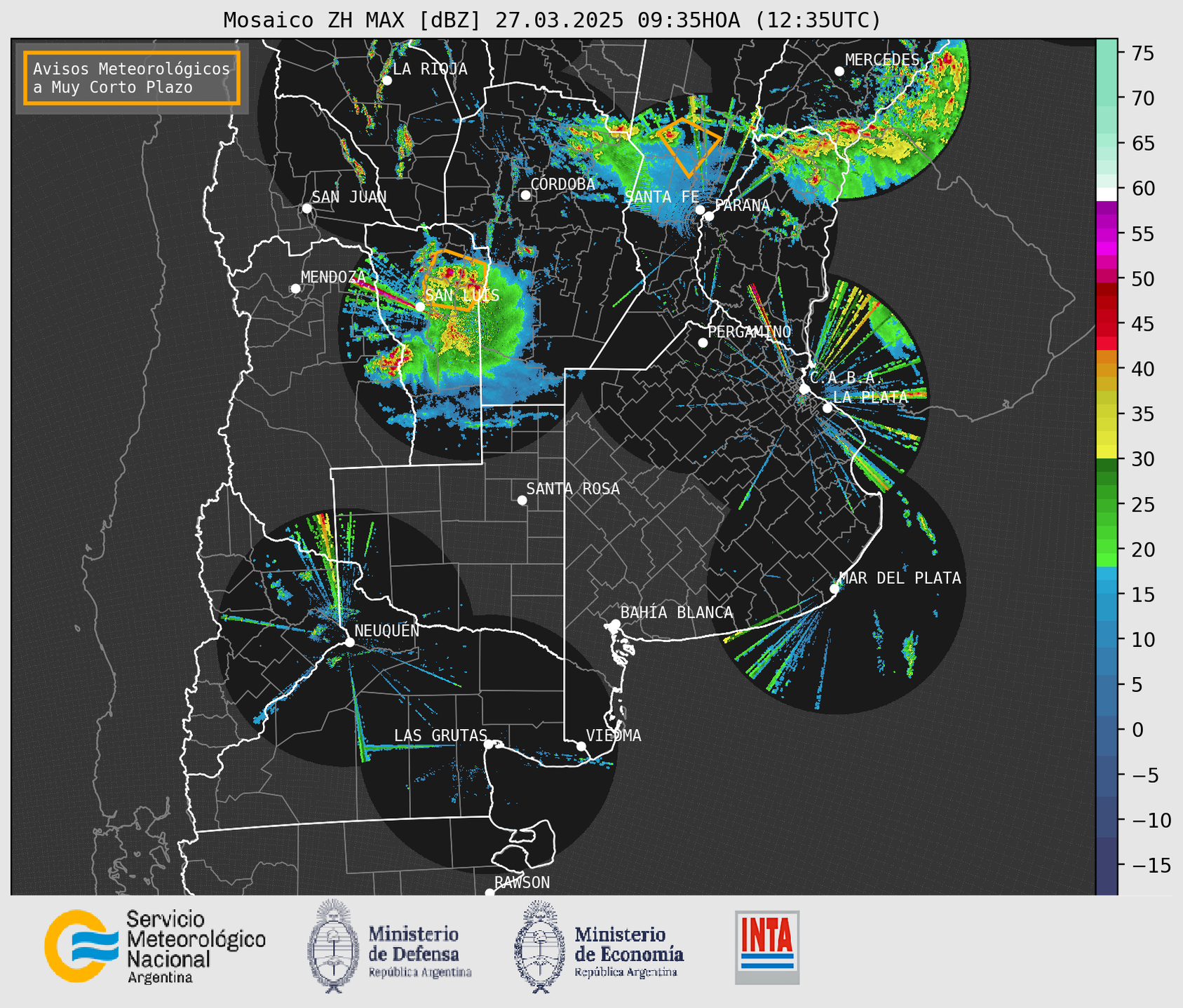This screenshot has height=1008, width=1183.
Task: Click the 70 dBZ label on color scale
Action: 1143,98
